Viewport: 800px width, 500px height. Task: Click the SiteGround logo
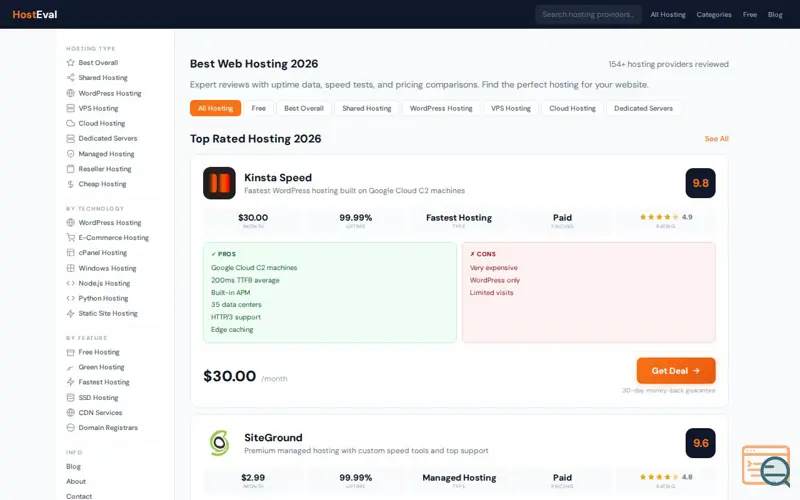219,443
